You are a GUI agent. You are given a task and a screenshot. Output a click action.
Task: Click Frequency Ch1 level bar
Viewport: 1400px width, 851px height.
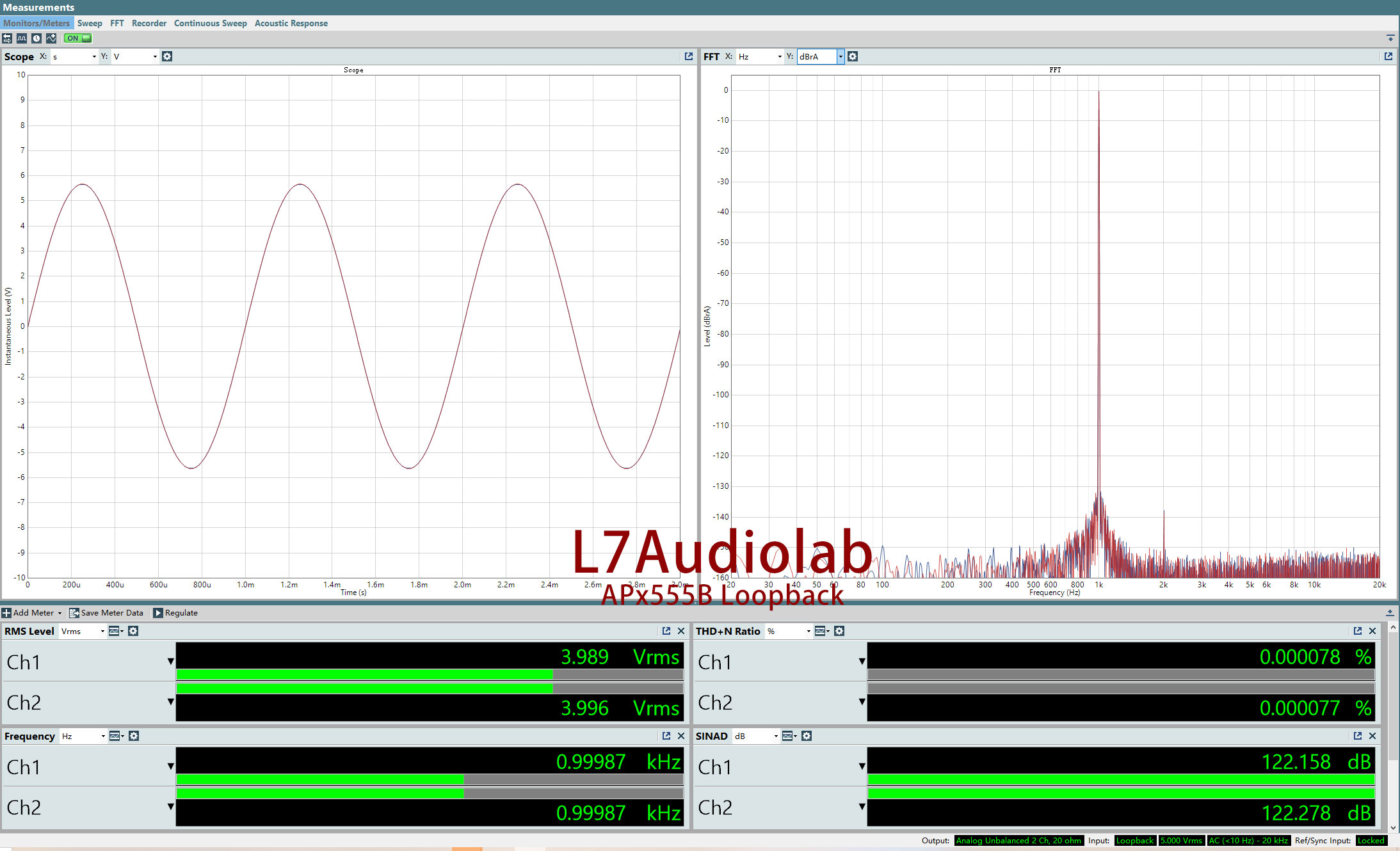click(430, 779)
